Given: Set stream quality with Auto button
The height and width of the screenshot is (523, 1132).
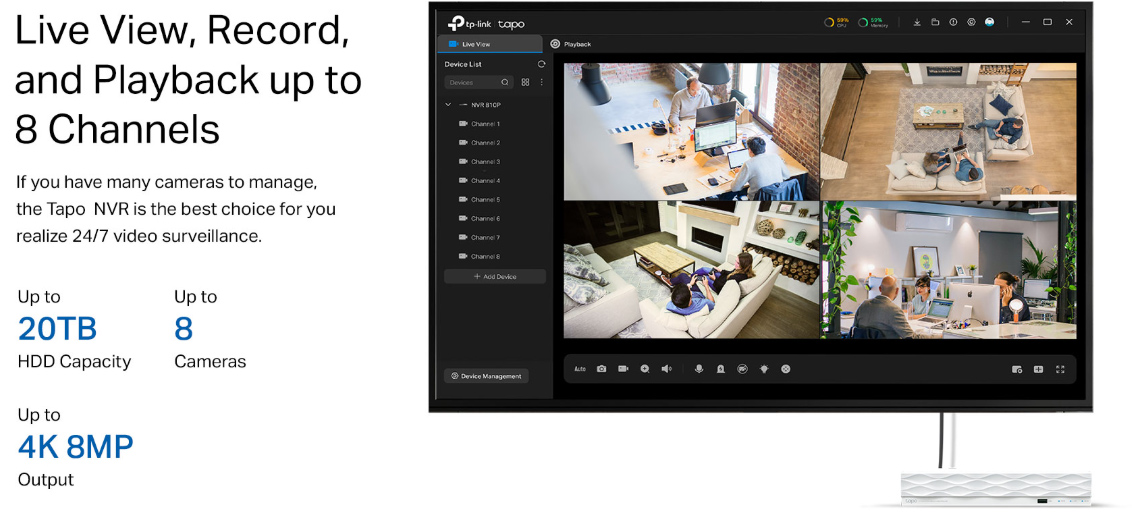Looking at the screenshot, I should pos(580,369).
